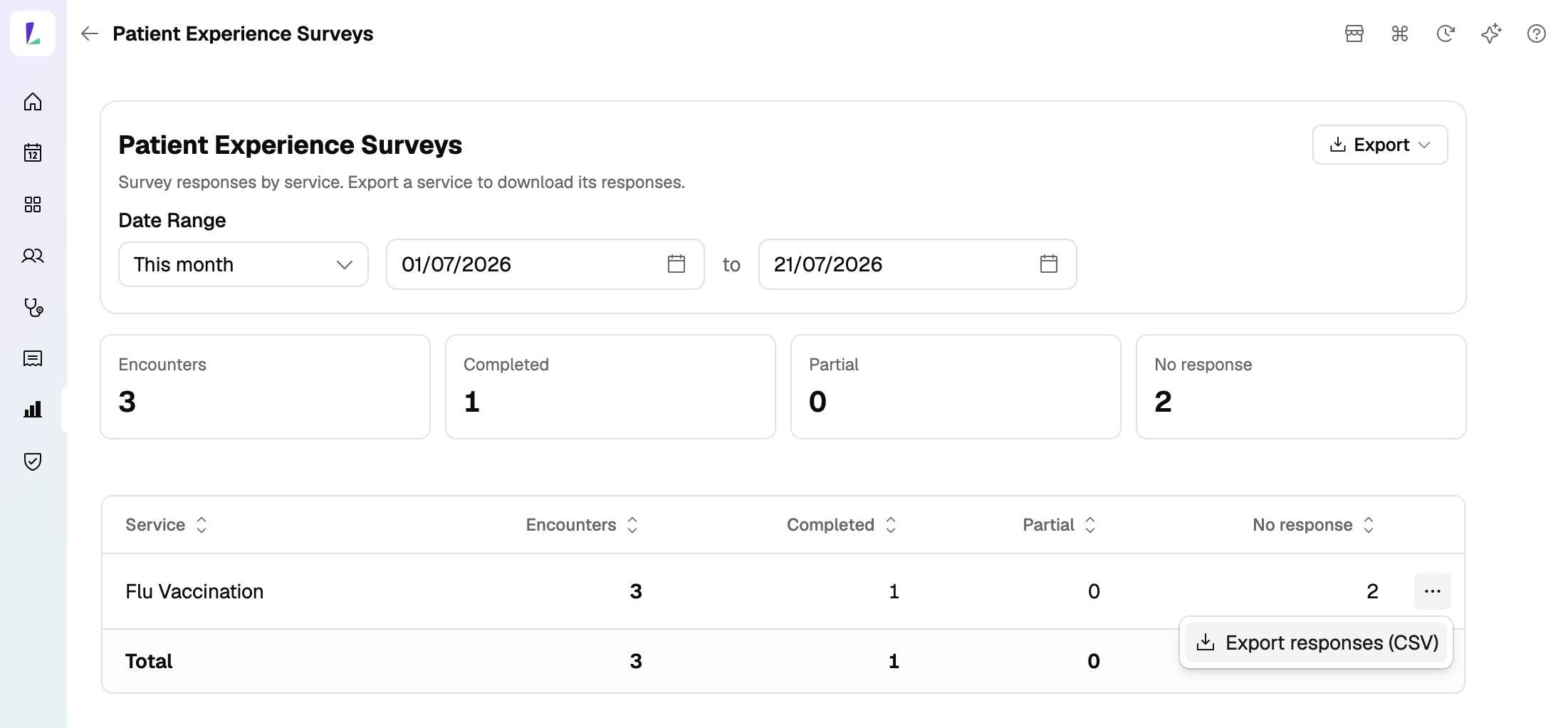Click the history clock icon
This screenshot has height=728, width=1568.
(1446, 33)
